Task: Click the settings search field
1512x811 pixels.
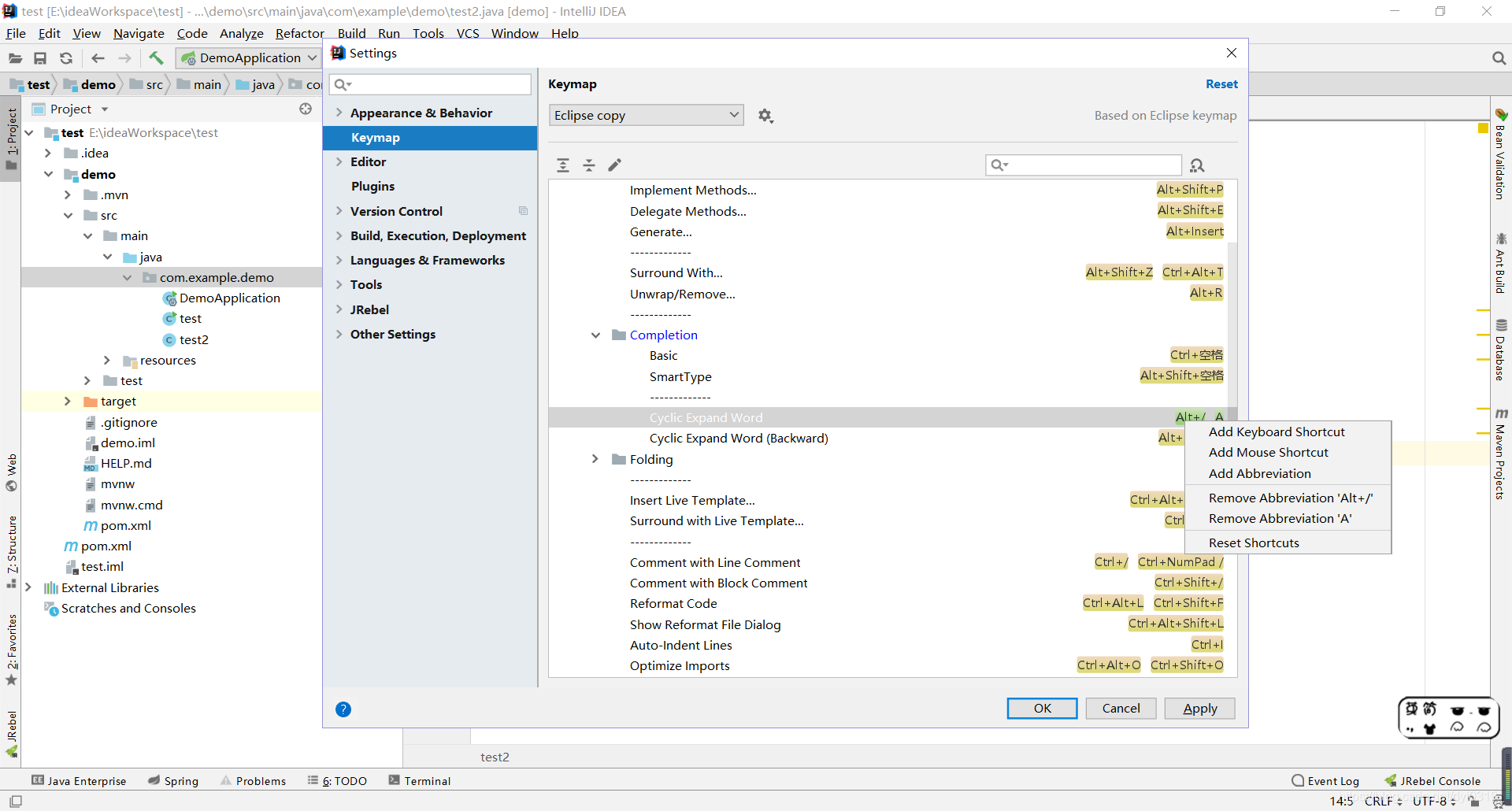Action: click(x=431, y=85)
